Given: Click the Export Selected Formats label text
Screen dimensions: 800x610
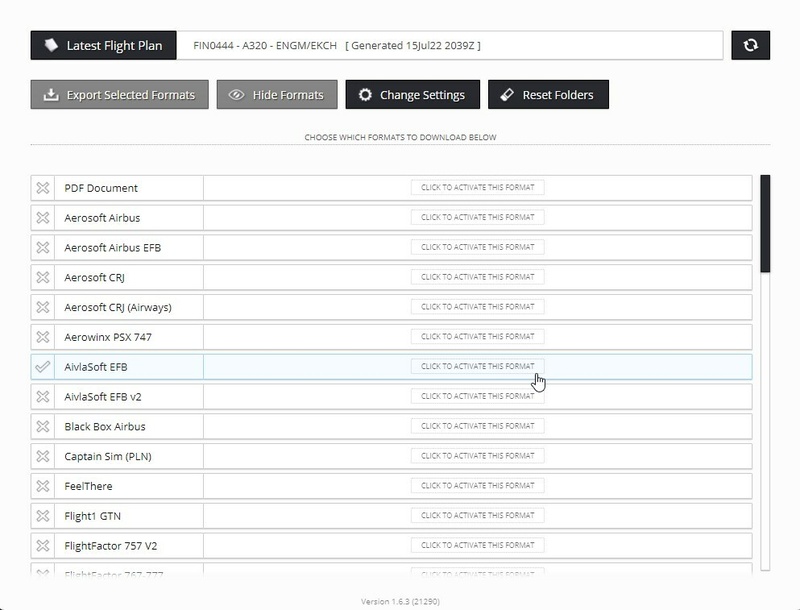Looking at the screenshot, I should tap(131, 95).
